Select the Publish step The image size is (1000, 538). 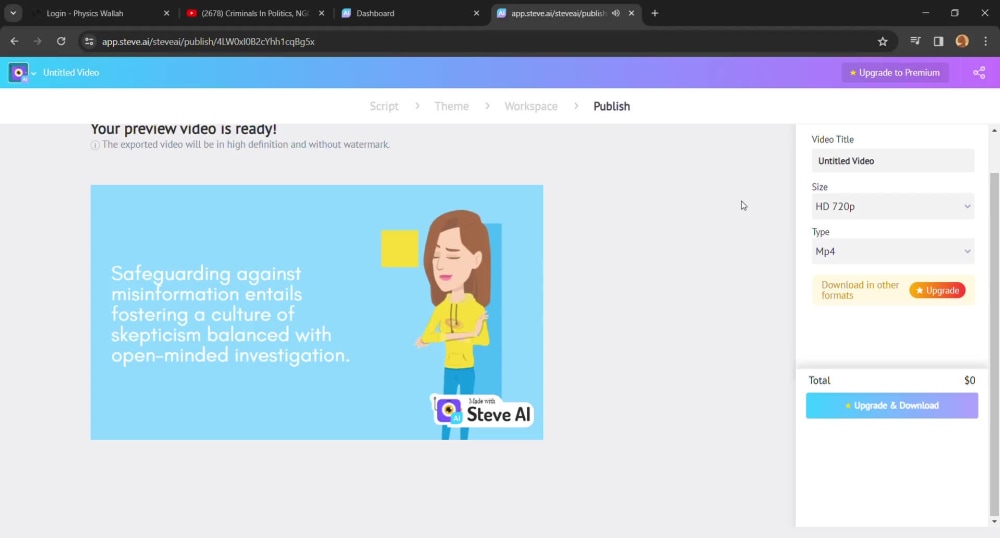coord(612,106)
